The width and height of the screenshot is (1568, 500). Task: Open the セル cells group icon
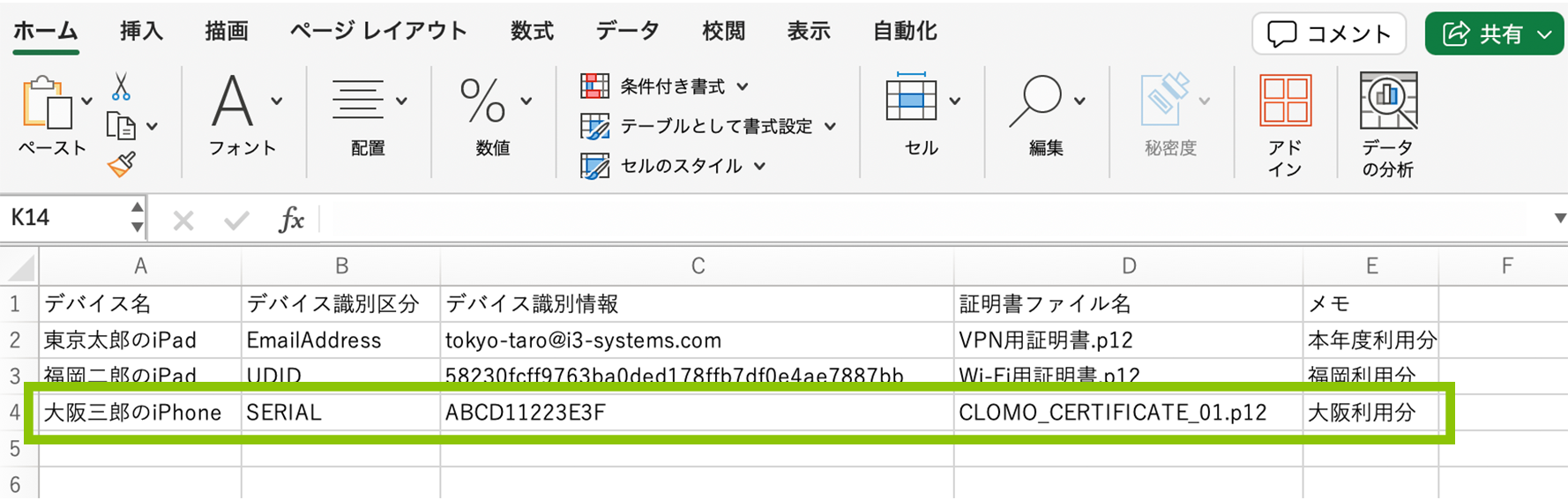pos(911,98)
